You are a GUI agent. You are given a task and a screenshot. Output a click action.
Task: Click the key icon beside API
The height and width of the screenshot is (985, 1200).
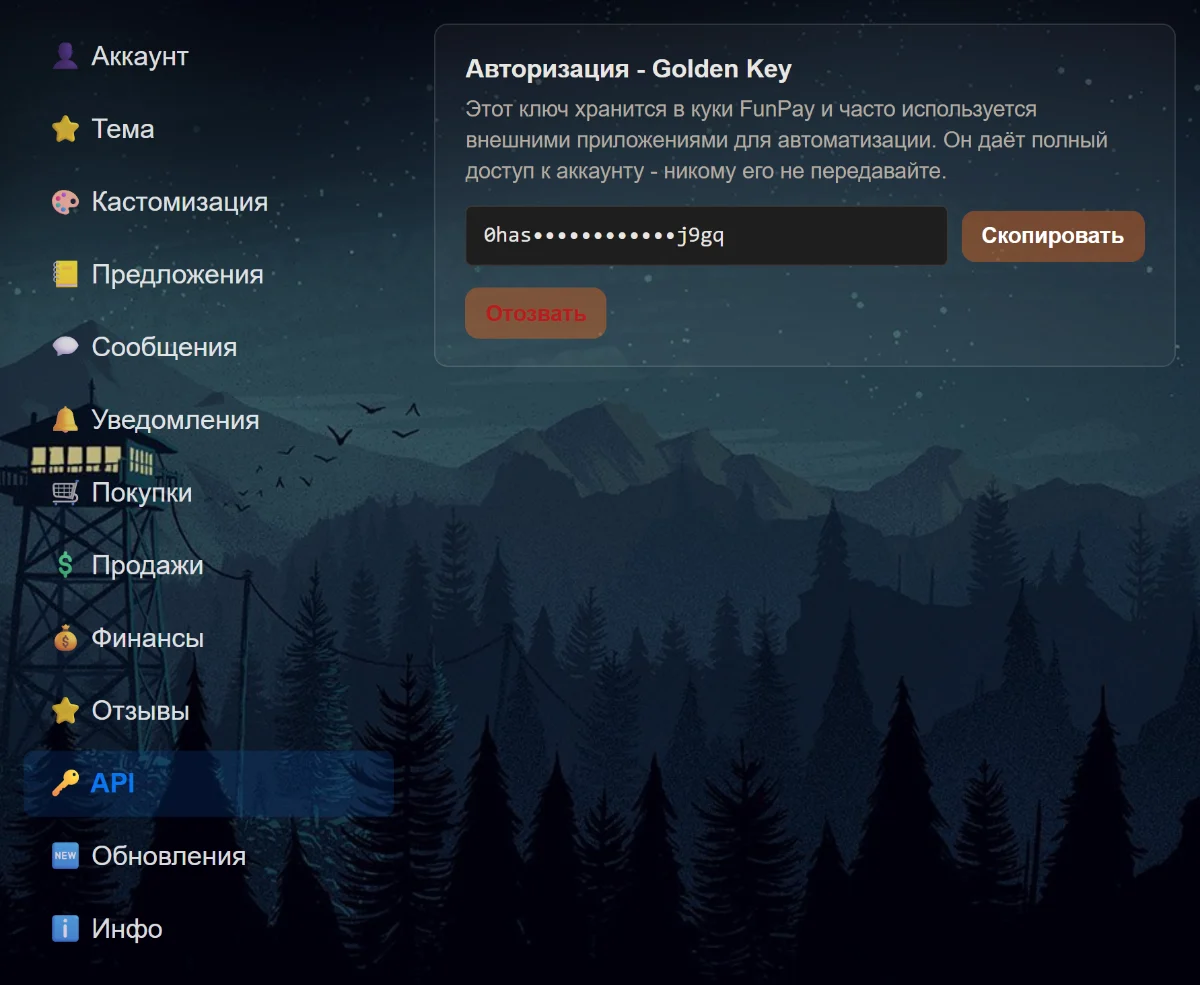click(65, 783)
